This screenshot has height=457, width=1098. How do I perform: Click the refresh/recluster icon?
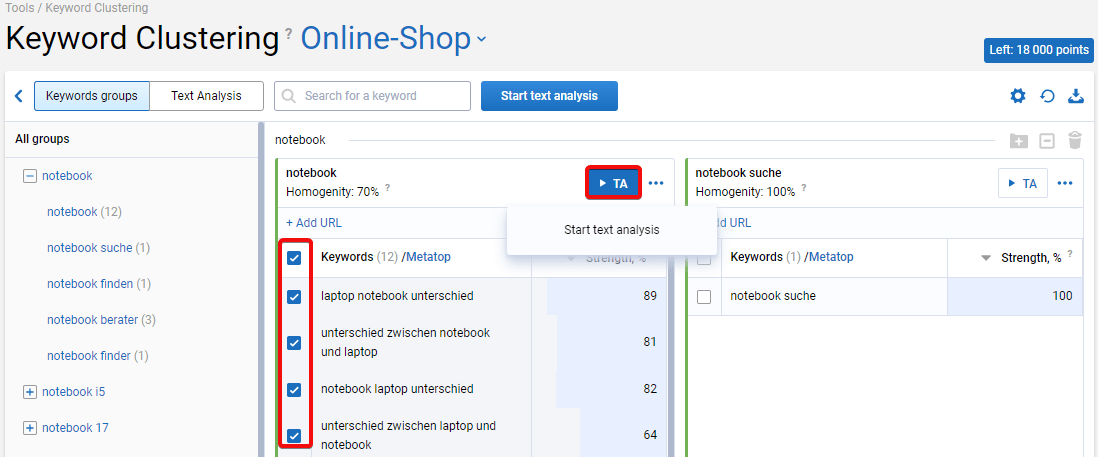[x=1047, y=96]
